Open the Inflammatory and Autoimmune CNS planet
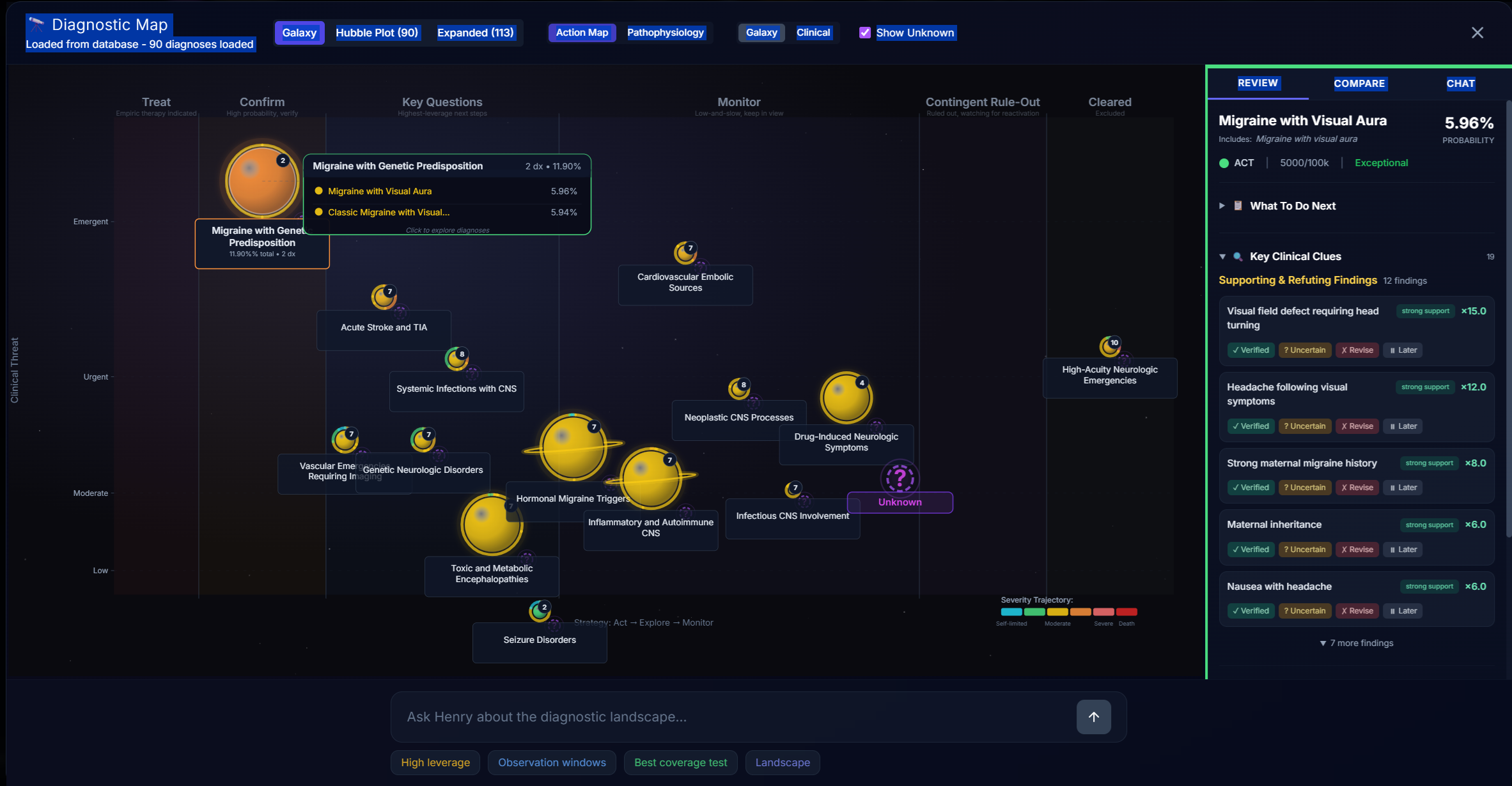Viewport: 1512px width, 786px height. [651, 479]
